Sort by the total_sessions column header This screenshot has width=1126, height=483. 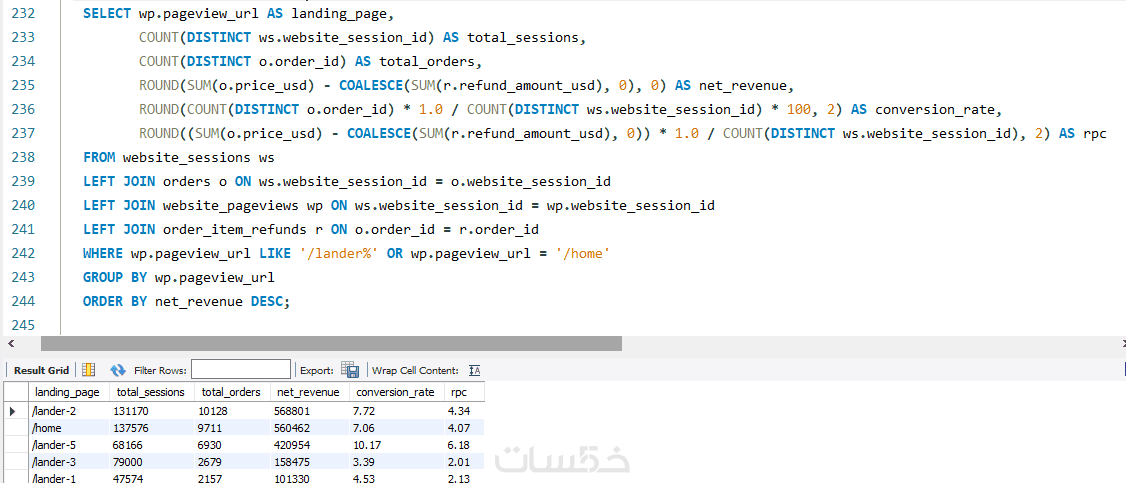(153, 392)
